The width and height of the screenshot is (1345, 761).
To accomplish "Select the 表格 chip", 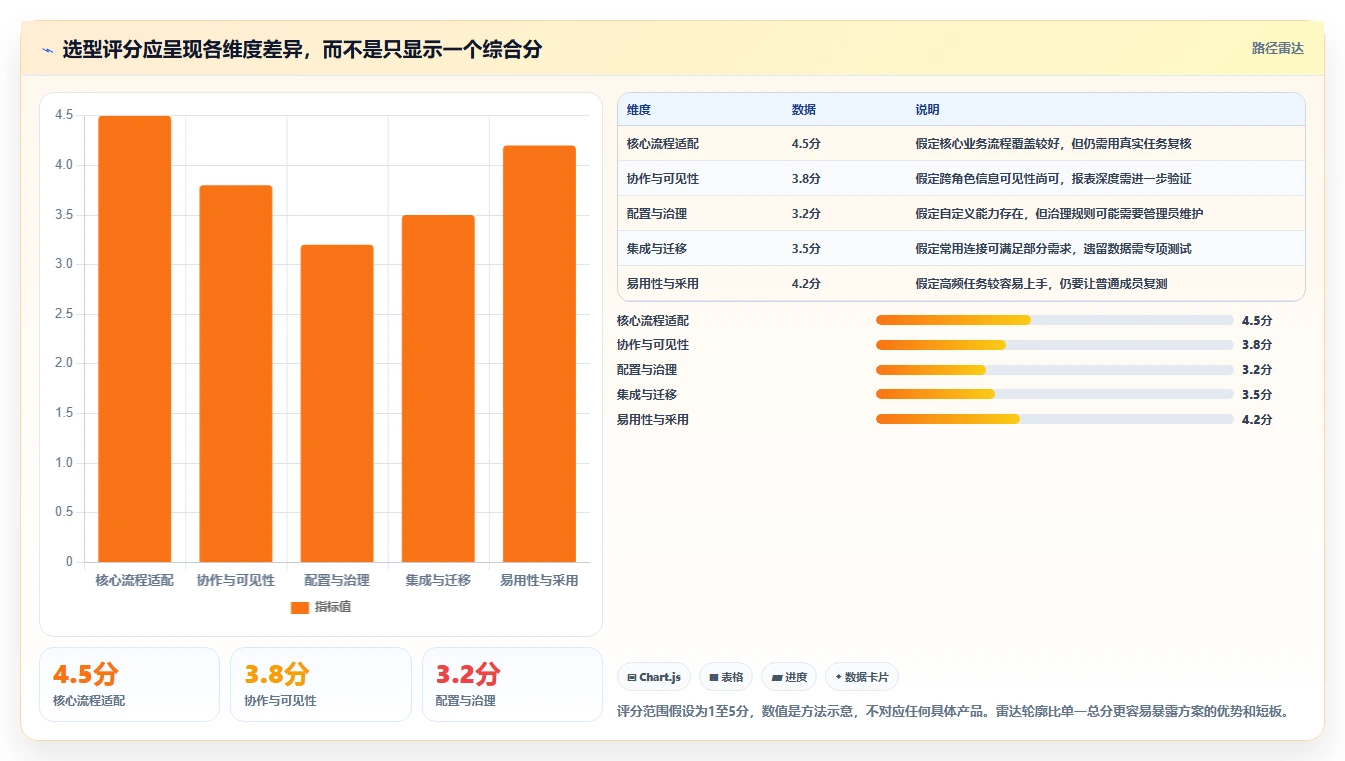I will point(726,677).
